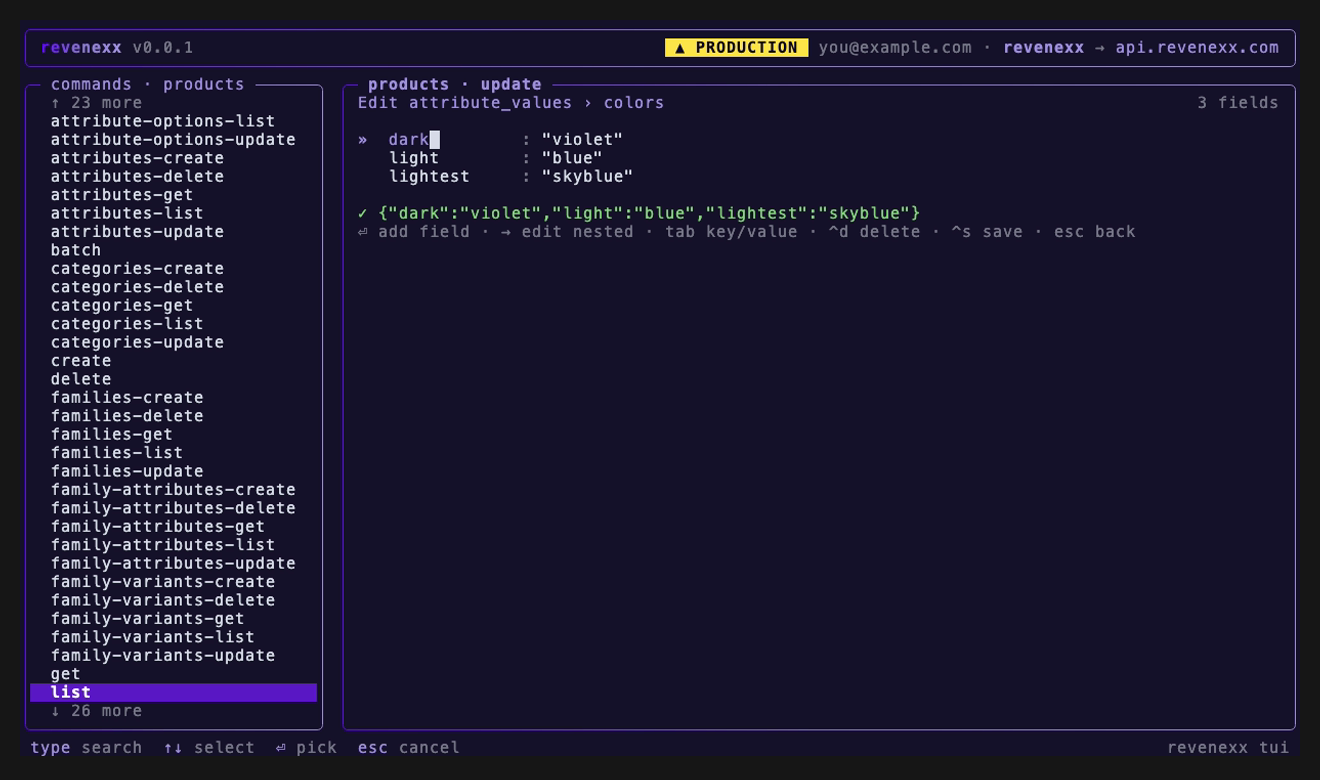The width and height of the screenshot is (1320, 780).
Task: Choose family-variants-update command
Action: [x=163, y=655]
